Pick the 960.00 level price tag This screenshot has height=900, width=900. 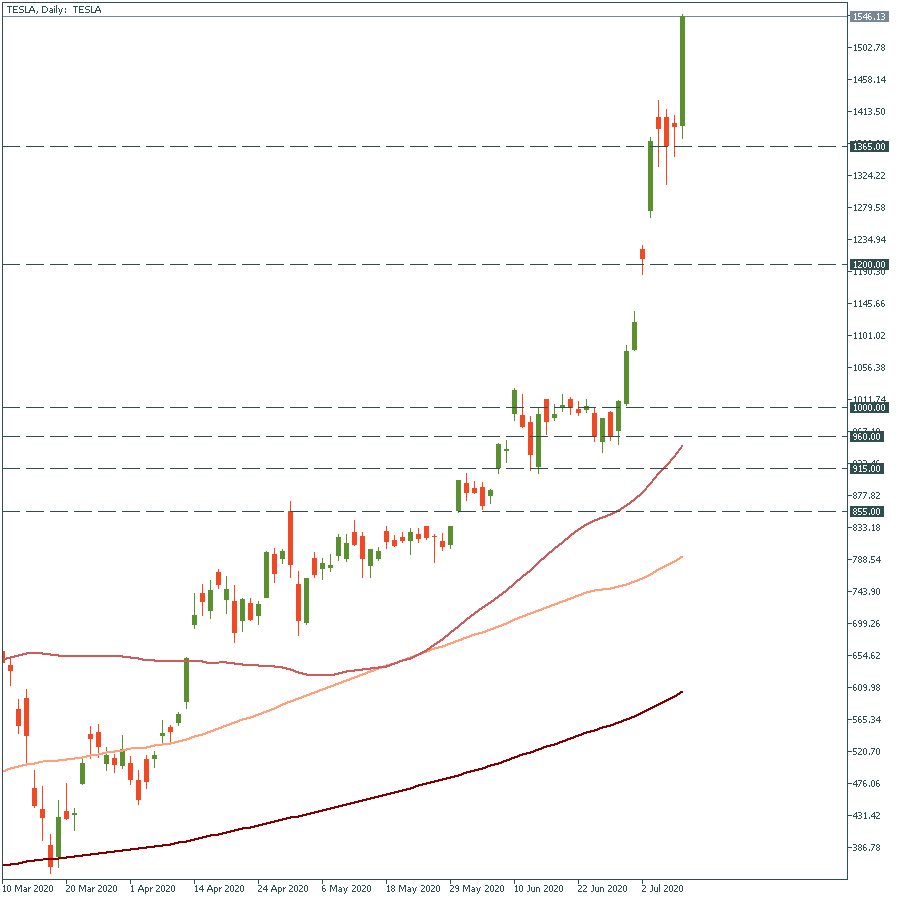(868, 437)
